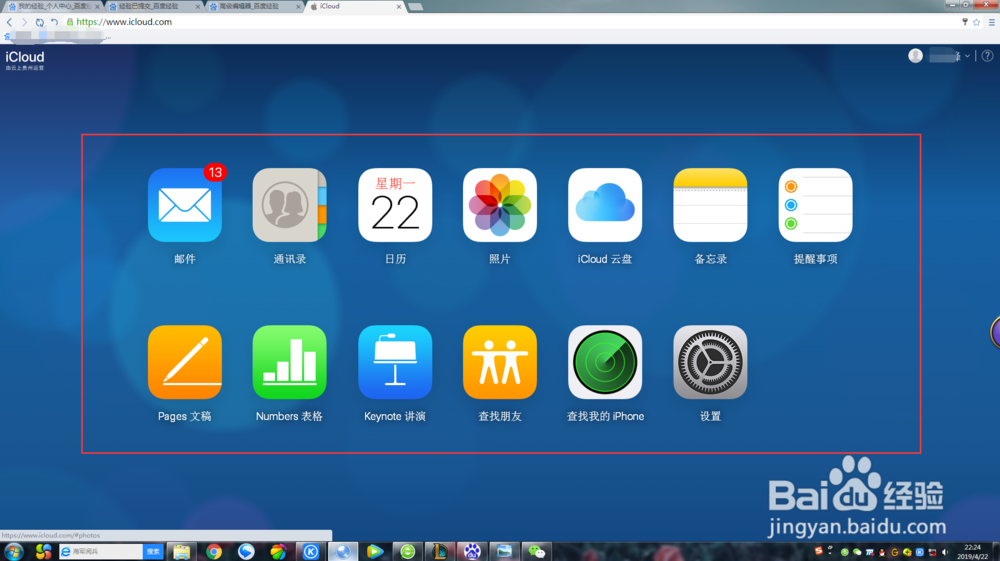
Task: Open the Kugou music K icon in taskbar
Action: pos(311,551)
